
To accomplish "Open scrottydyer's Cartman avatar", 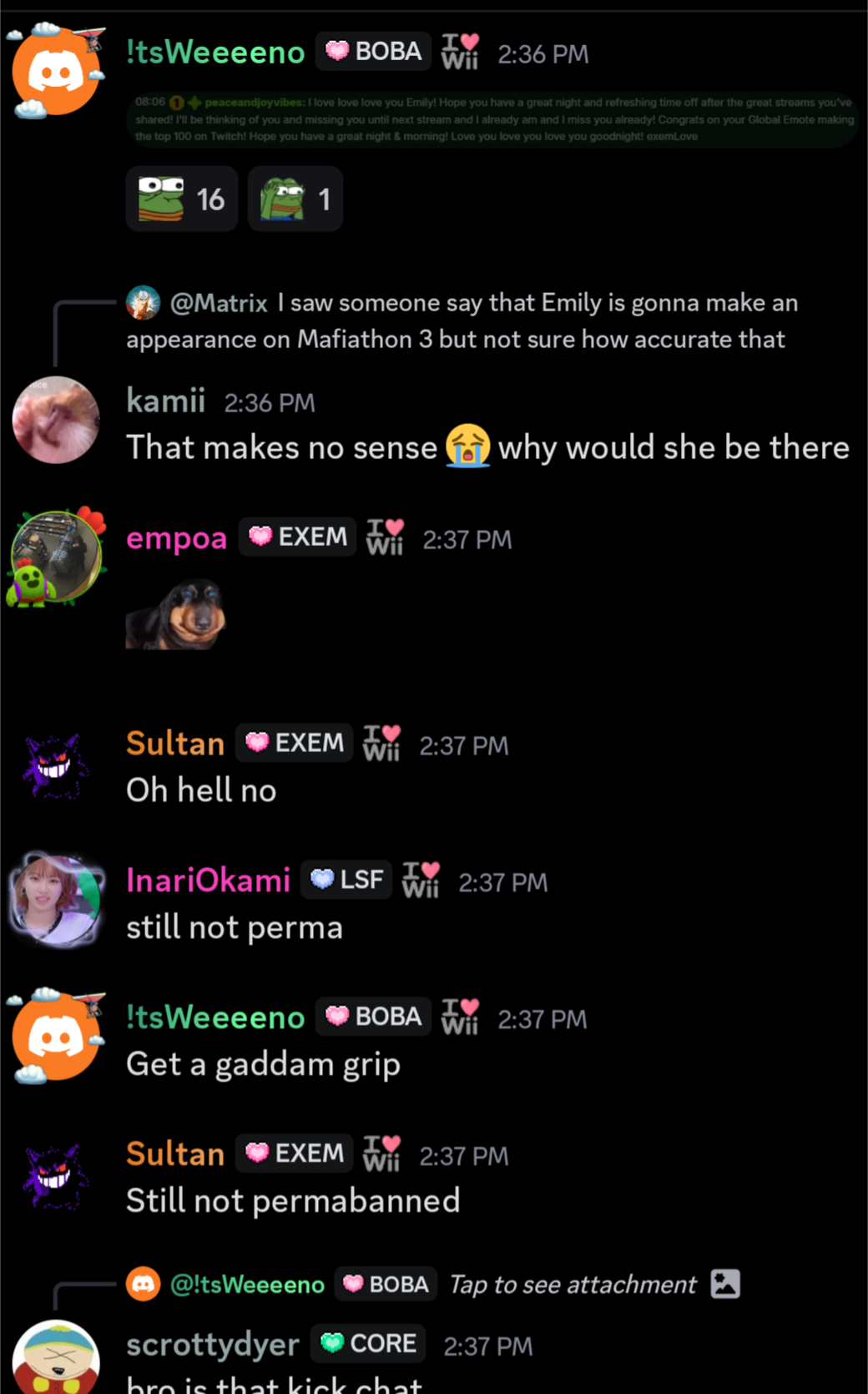I will point(56,1357).
